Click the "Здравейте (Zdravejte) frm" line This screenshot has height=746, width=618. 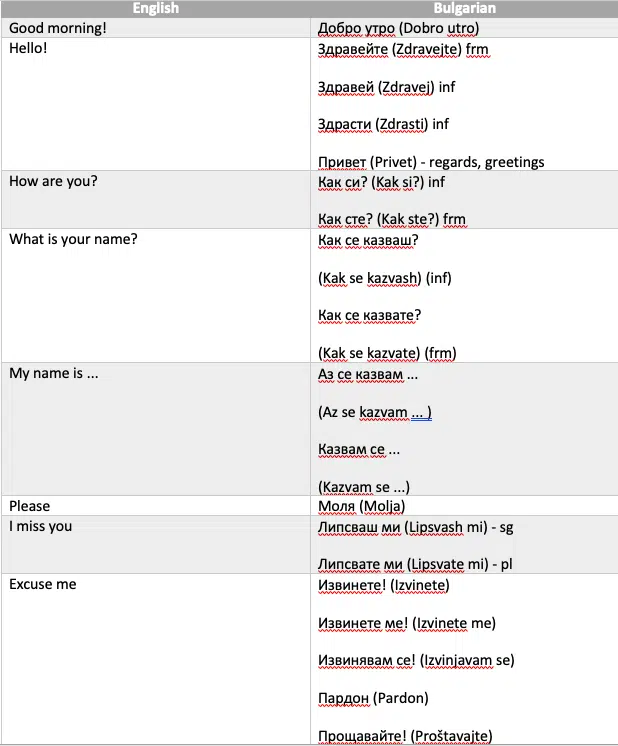tap(402, 48)
